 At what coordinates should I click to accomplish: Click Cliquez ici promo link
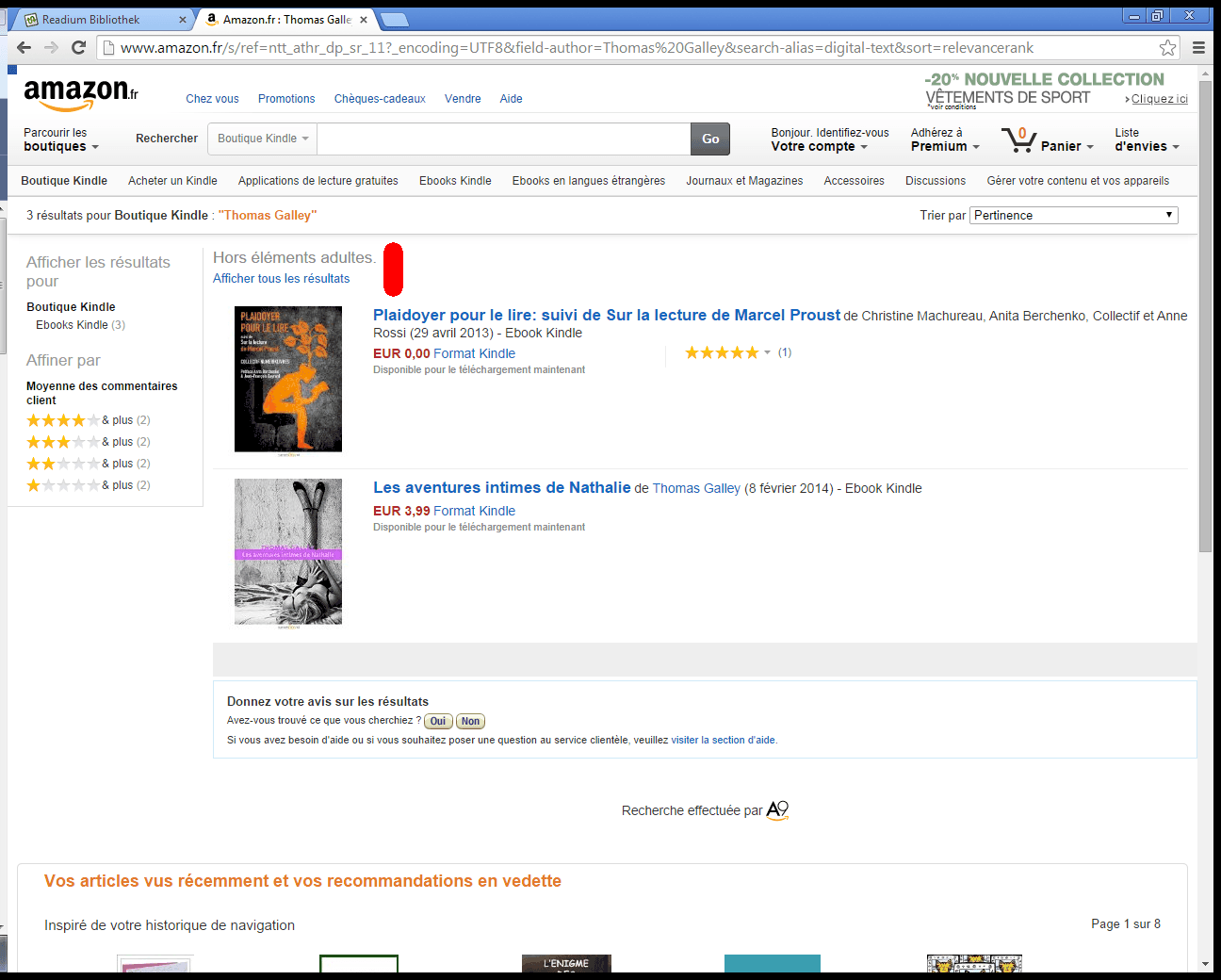(1159, 99)
